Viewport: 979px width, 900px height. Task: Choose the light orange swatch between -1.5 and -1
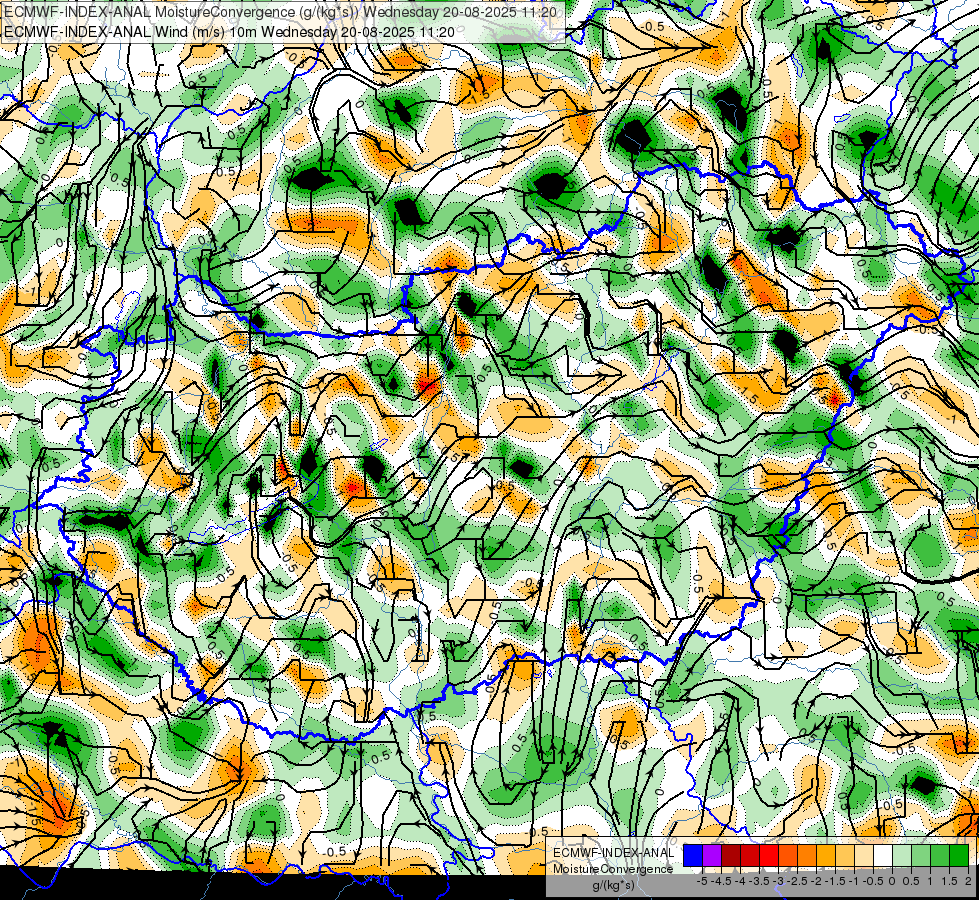click(845, 856)
